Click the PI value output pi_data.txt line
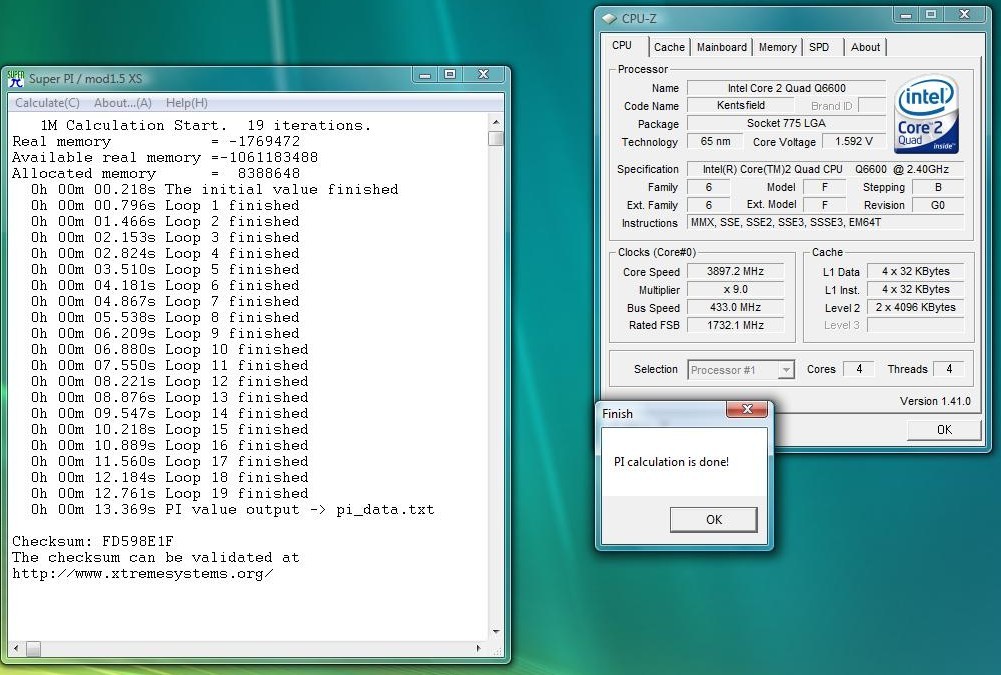Viewport: 1001px width, 675px height. point(232,510)
